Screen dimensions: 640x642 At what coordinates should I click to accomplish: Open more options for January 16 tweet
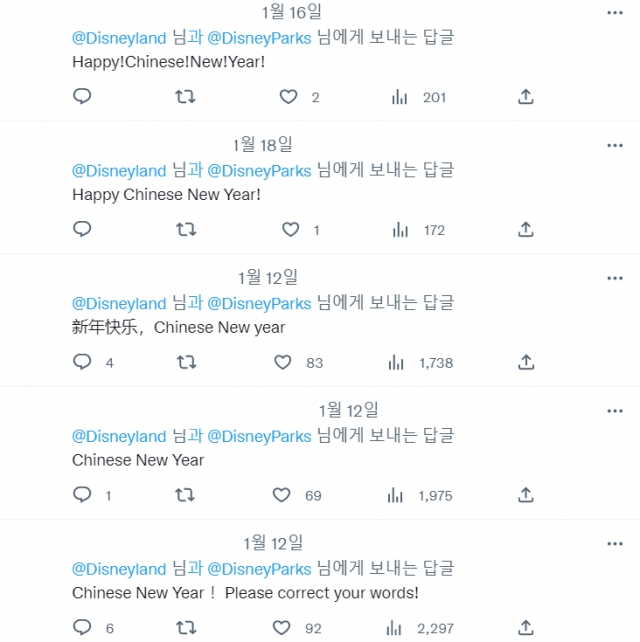click(x=615, y=13)
